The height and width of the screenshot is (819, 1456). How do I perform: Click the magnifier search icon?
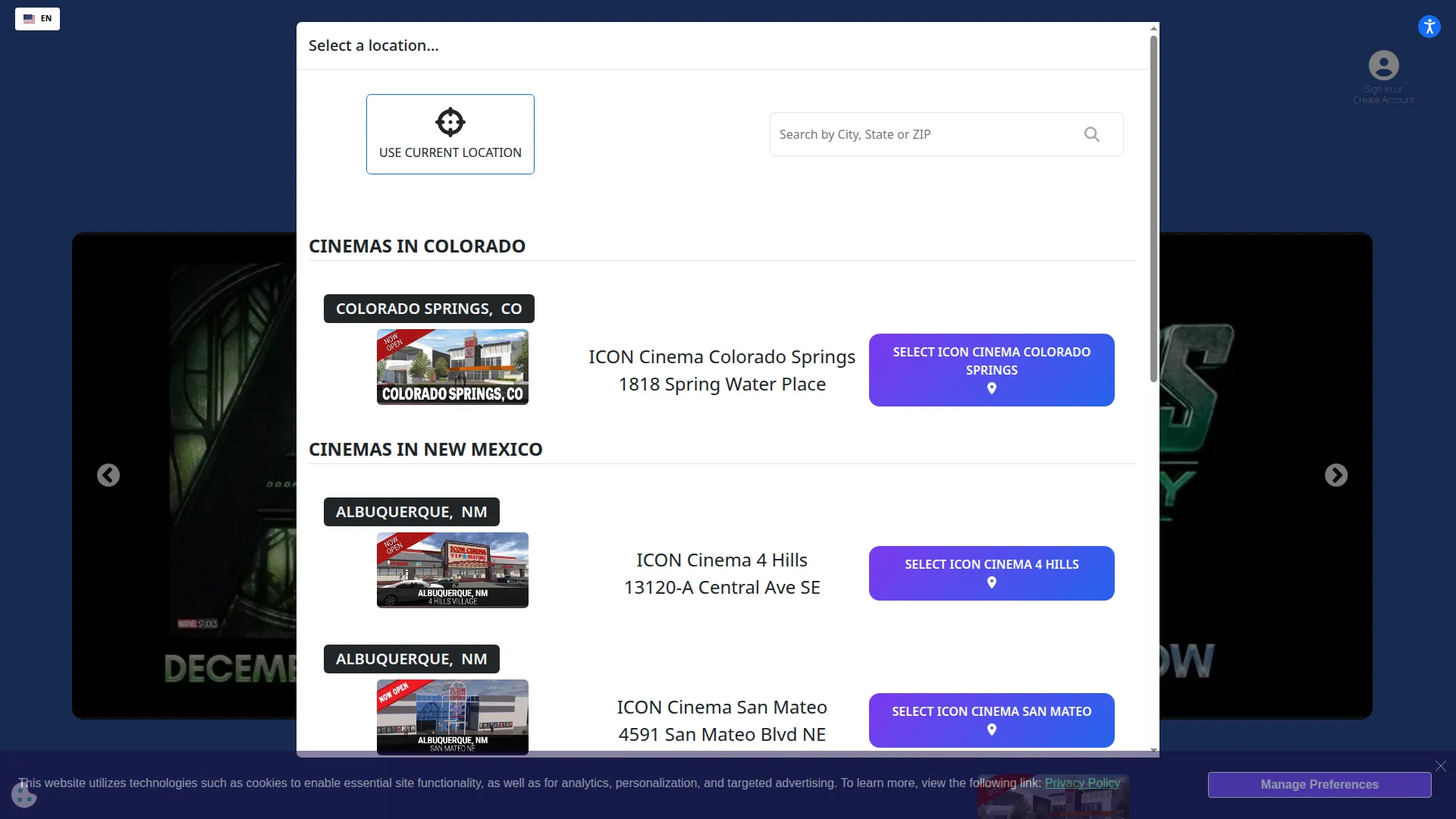(1092, 134)
